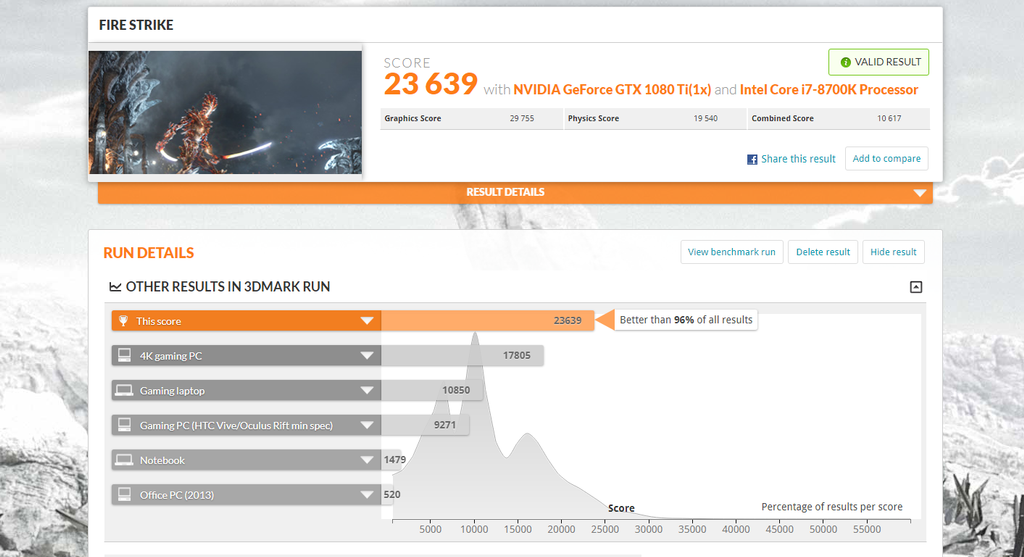Click the RUN DETAILS heading
Screen dimensions: 1024x557
click(x=148, y=253)
